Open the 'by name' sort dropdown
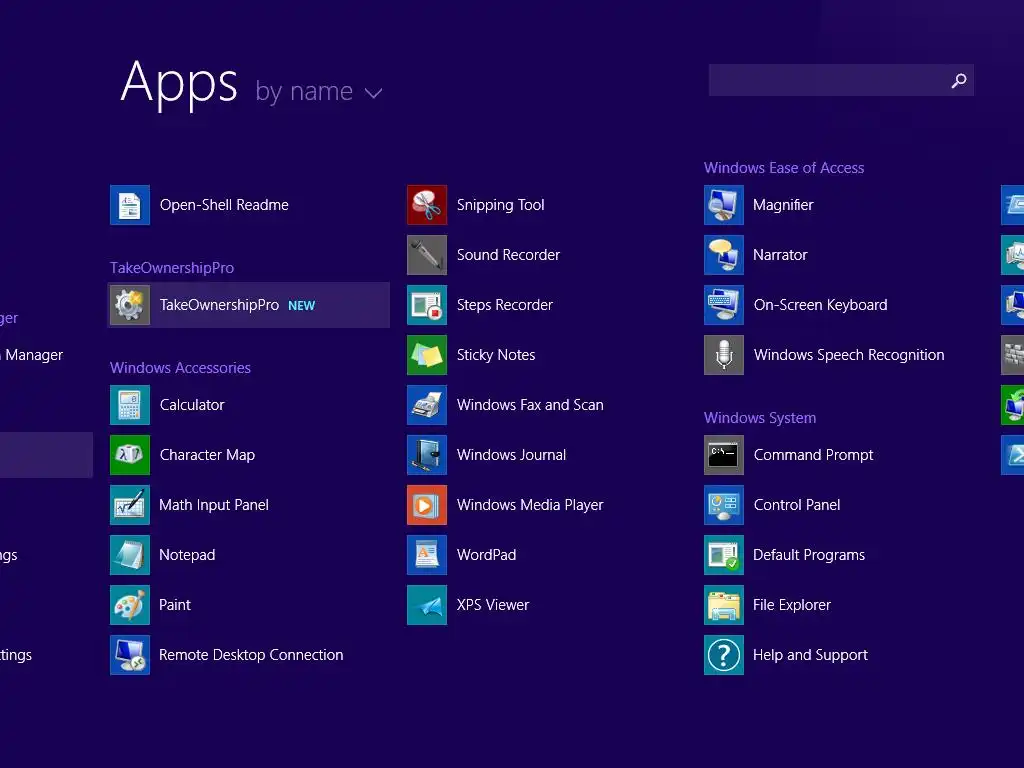 click(318, 91)
